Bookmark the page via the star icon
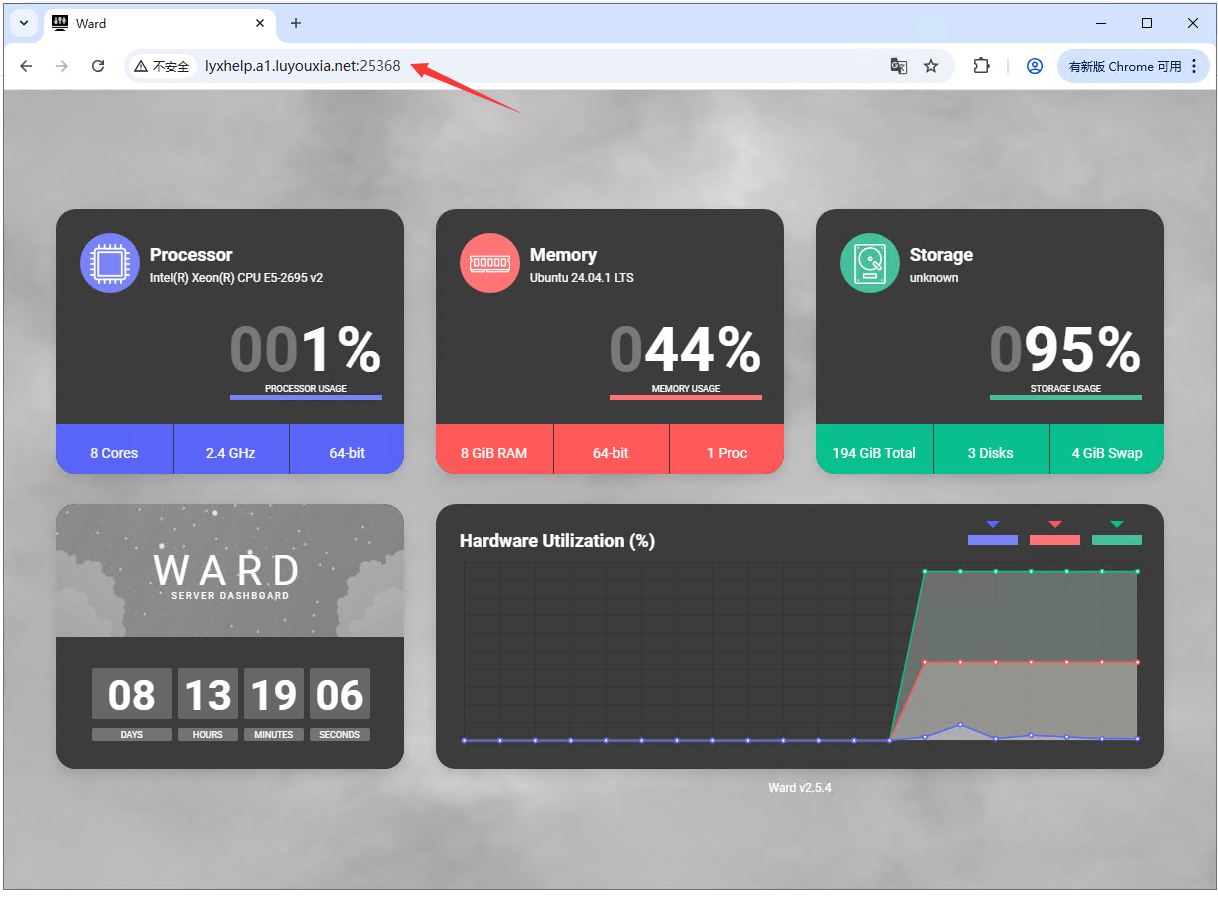Screen dimensions: 1218x898 point(932,66)
